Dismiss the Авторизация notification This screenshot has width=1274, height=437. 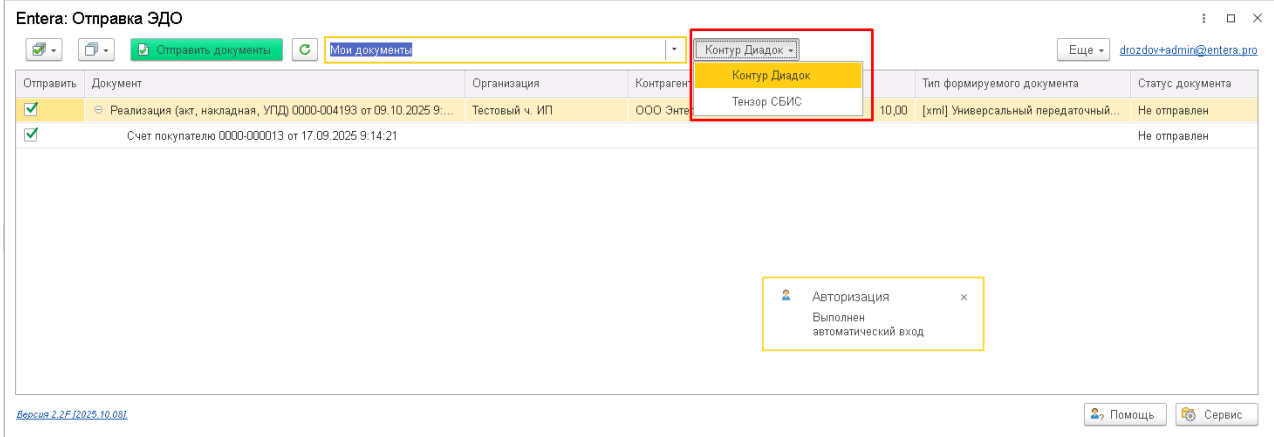tap(963, 297)
